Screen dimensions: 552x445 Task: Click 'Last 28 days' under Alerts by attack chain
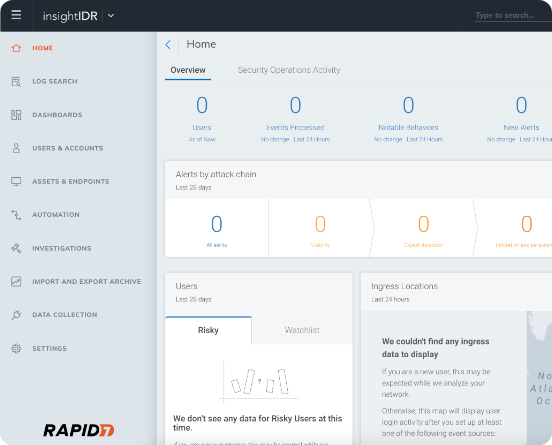(193, 188)
